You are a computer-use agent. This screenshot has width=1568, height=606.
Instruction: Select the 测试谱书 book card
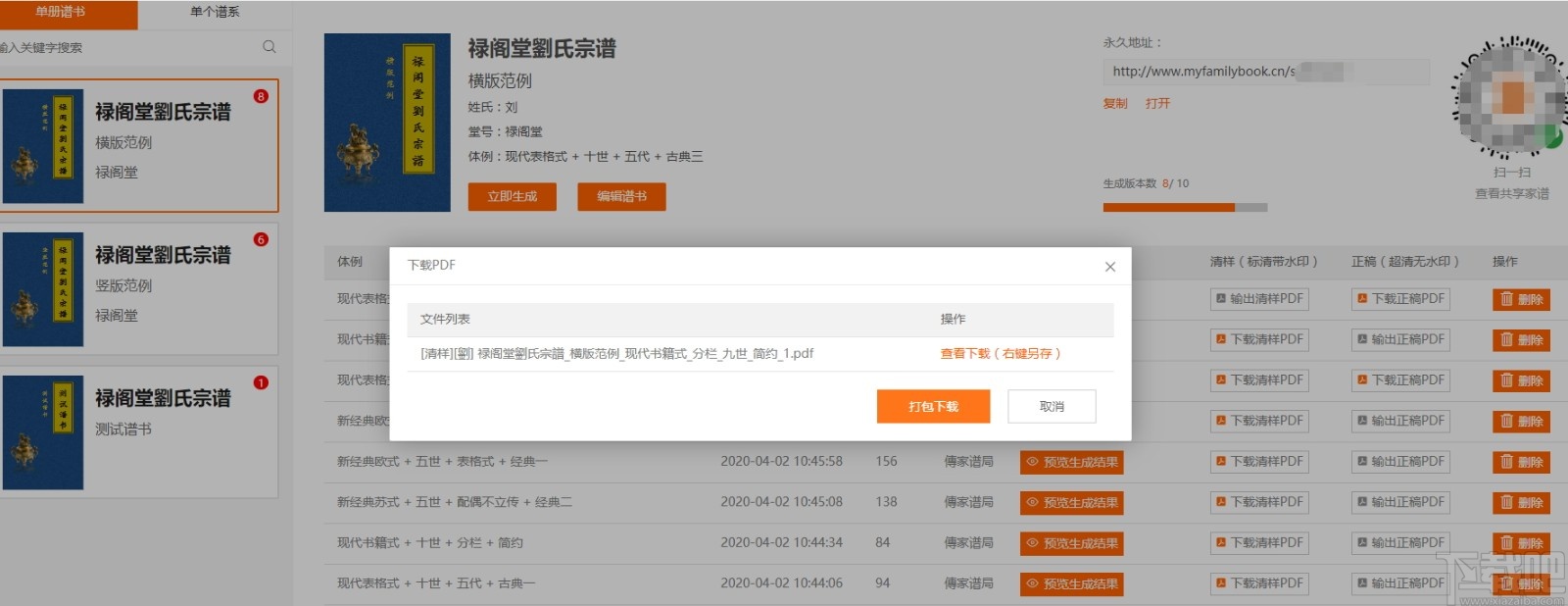(x=140, y=432)
